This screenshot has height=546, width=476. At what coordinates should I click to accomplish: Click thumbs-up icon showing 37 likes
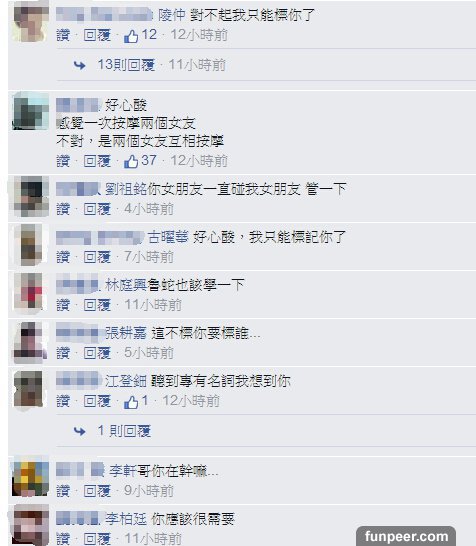(x=131, y=161)
